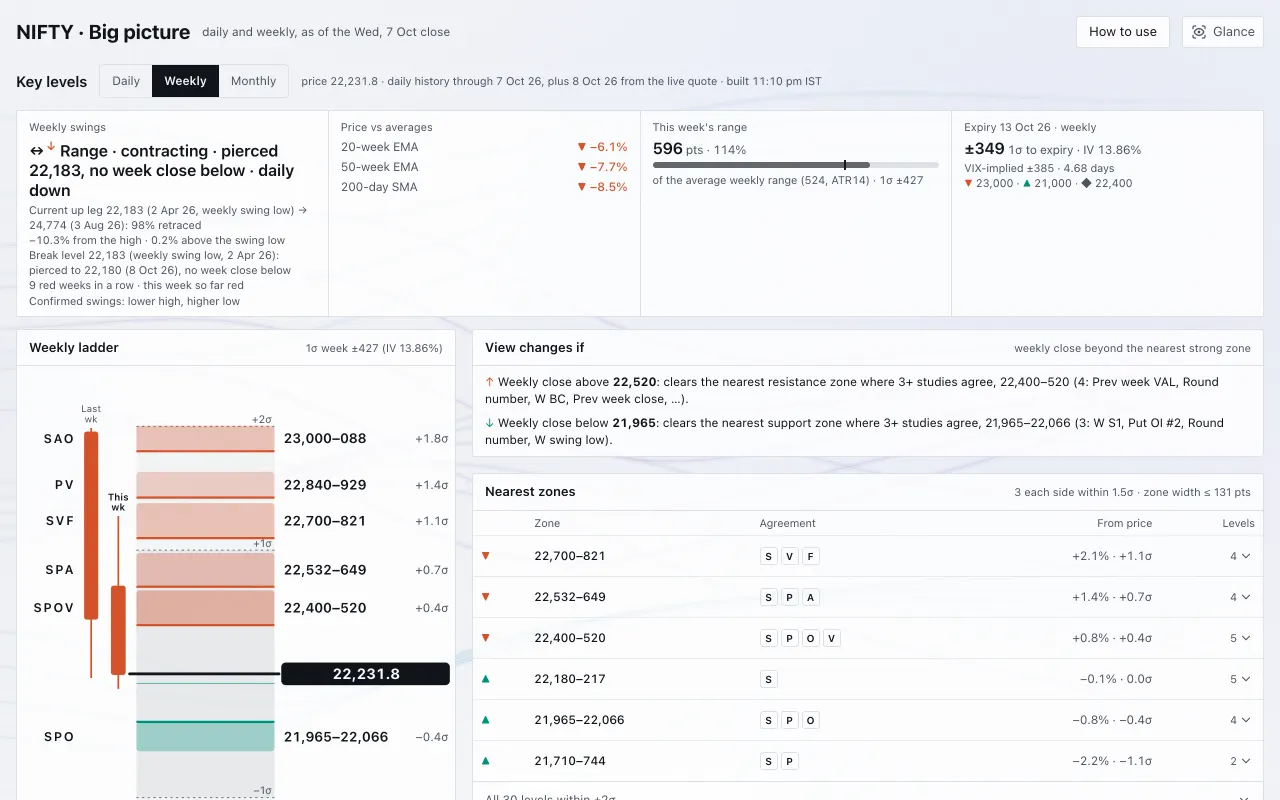Image resolution: width=1280 pixels, height=800 pixels.
Task: Click the From price column header
Action: [x=1124, y=523]
